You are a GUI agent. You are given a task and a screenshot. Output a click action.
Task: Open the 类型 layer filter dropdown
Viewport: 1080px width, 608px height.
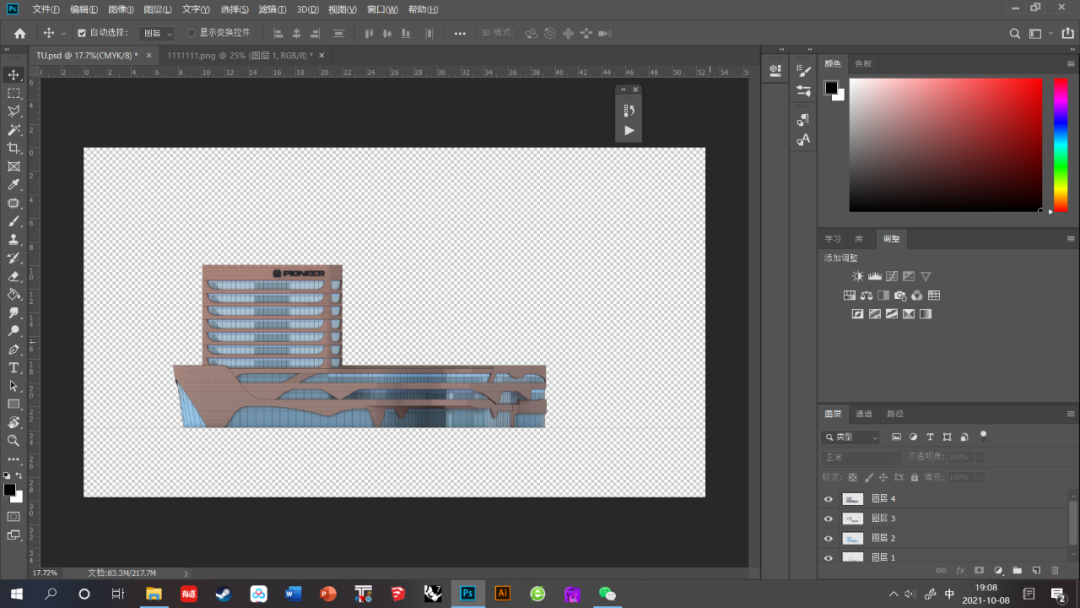[851, 437]
